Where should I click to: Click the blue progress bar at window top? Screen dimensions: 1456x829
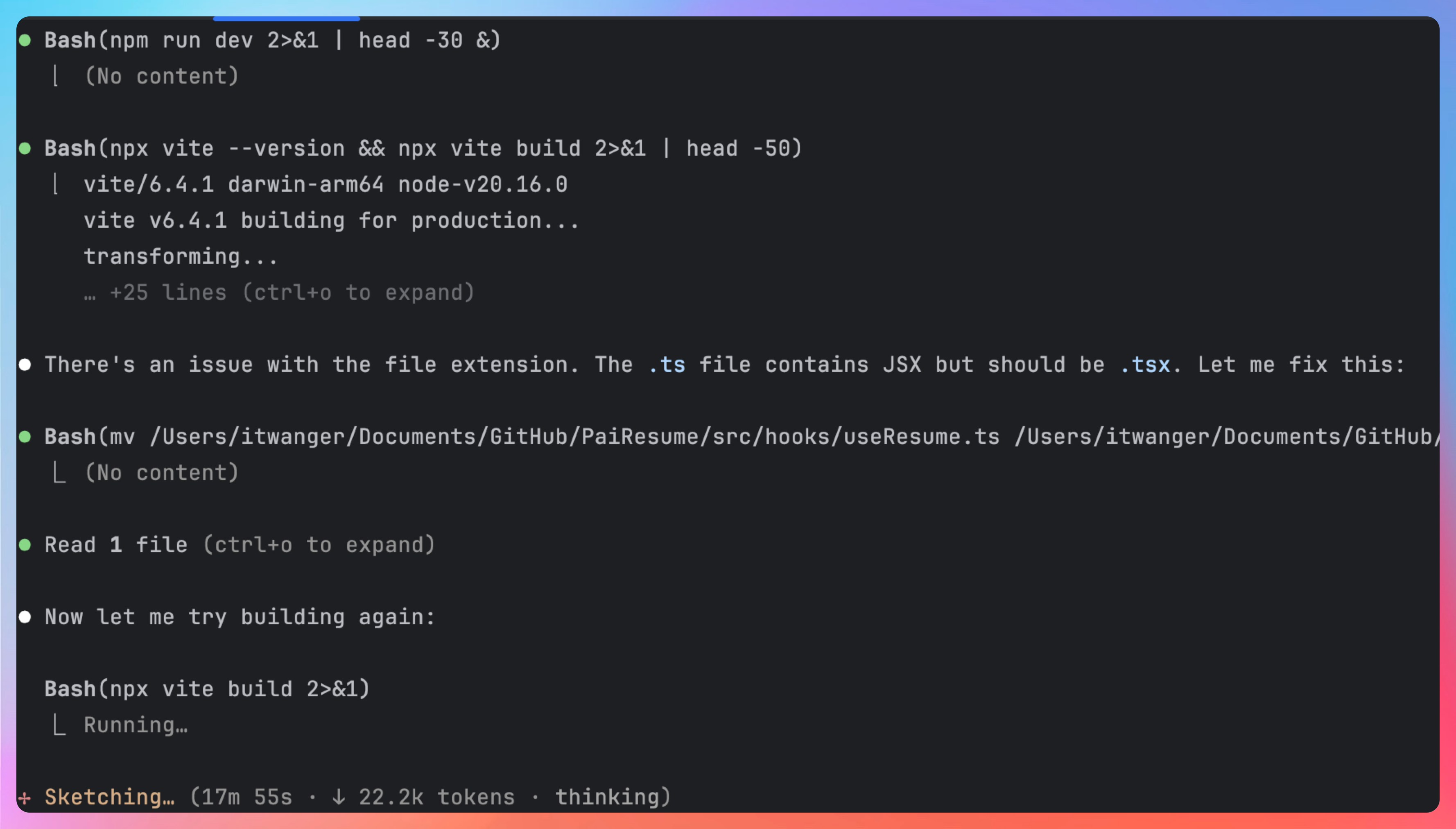(286, 19)
